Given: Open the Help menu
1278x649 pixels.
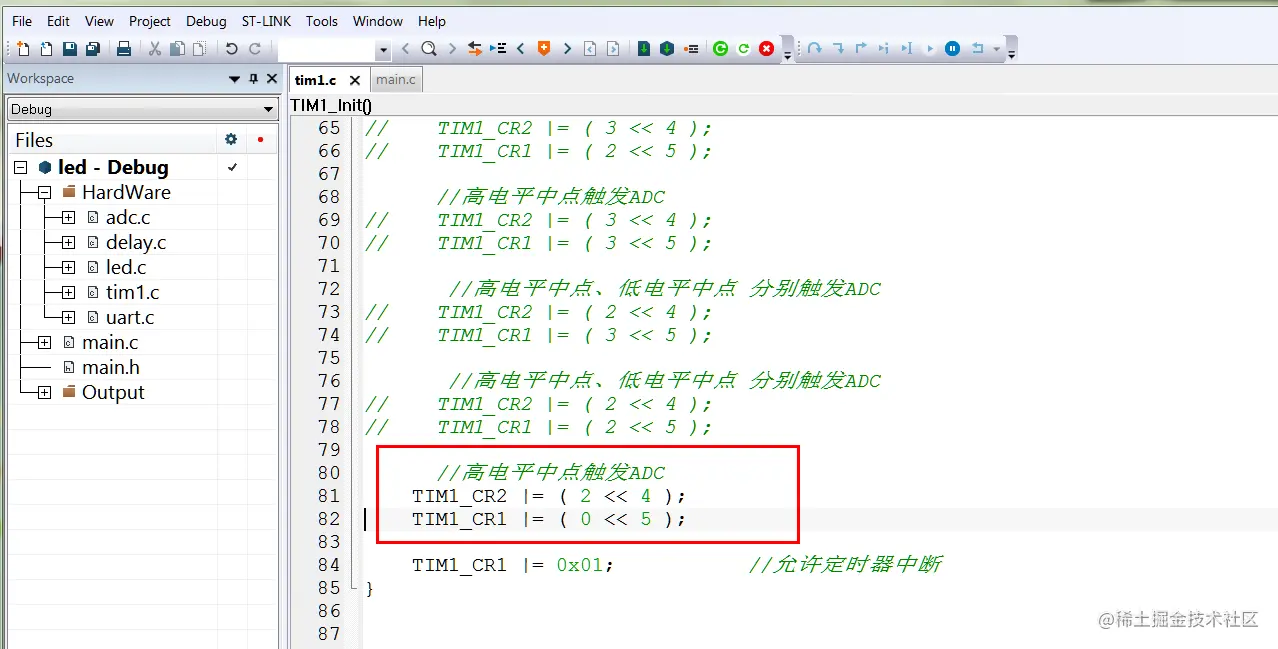Looking at the screenshot, I should pos(432,21).
